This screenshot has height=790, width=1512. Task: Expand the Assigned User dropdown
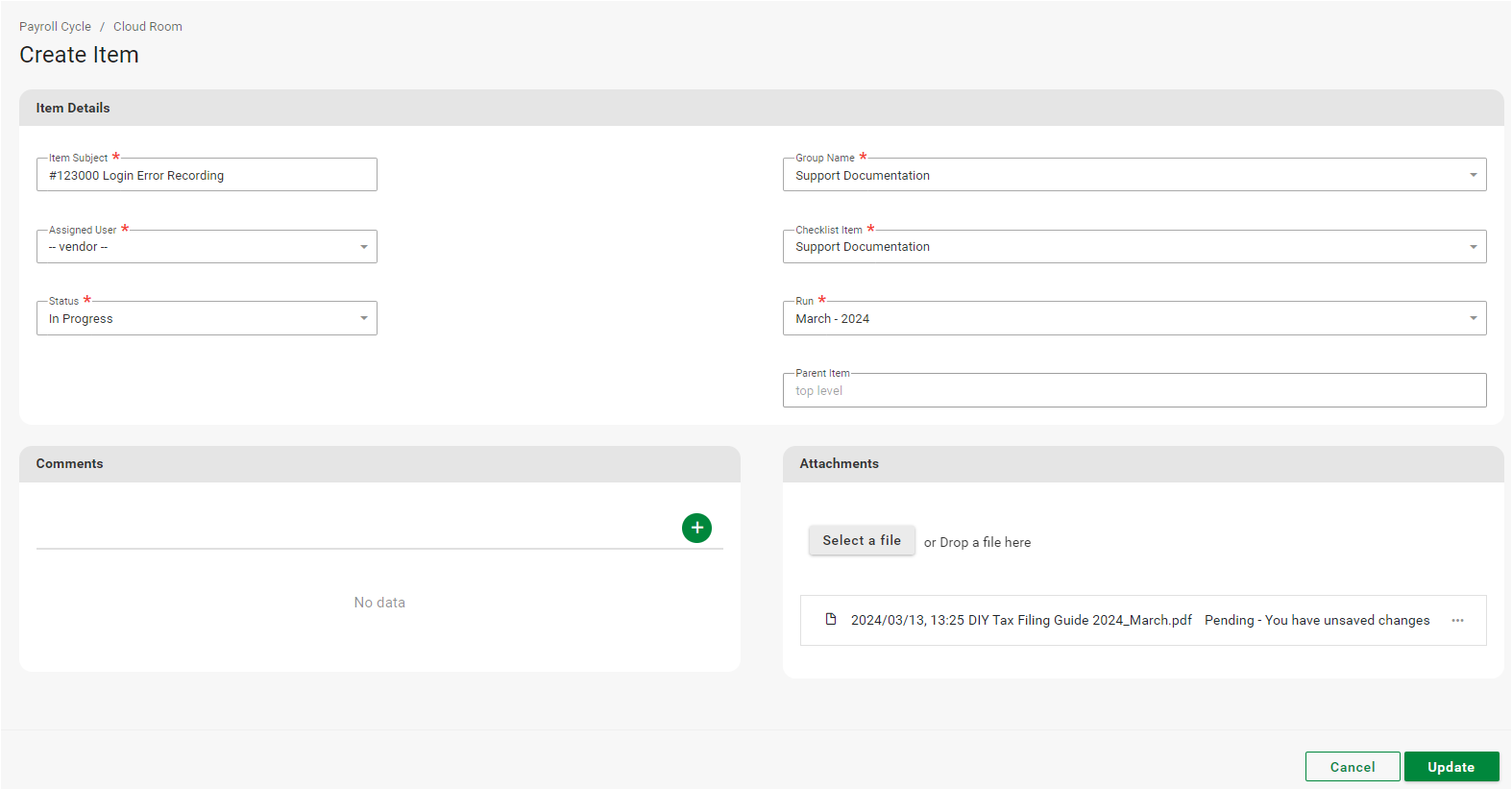[207, 247]
